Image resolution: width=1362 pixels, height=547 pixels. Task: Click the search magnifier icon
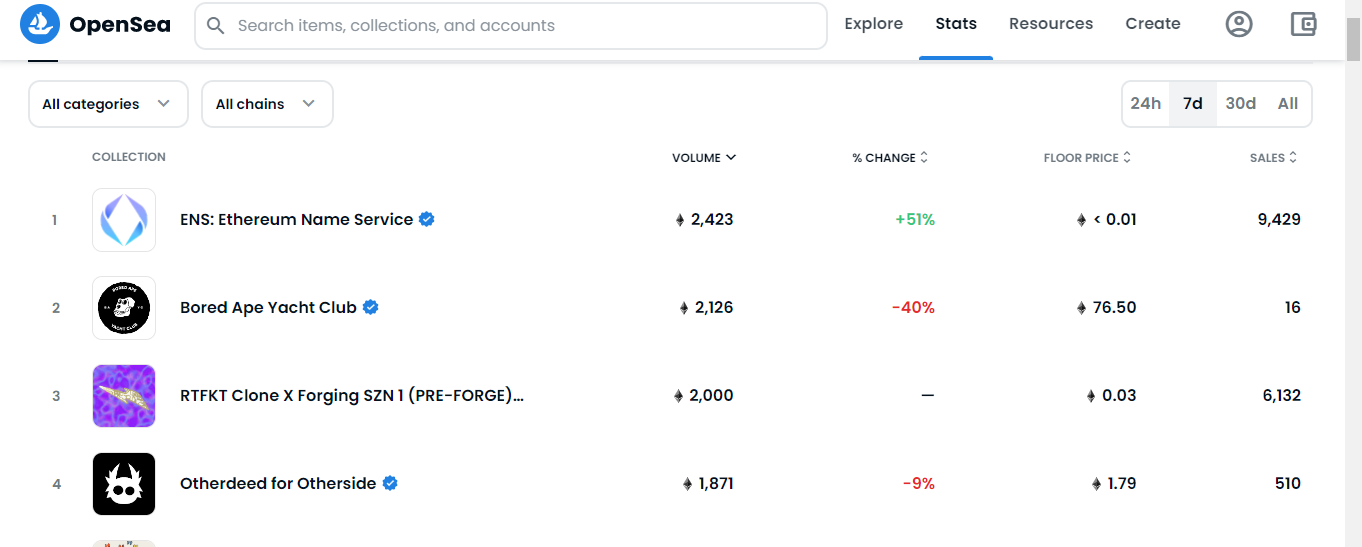click(215, 25)
